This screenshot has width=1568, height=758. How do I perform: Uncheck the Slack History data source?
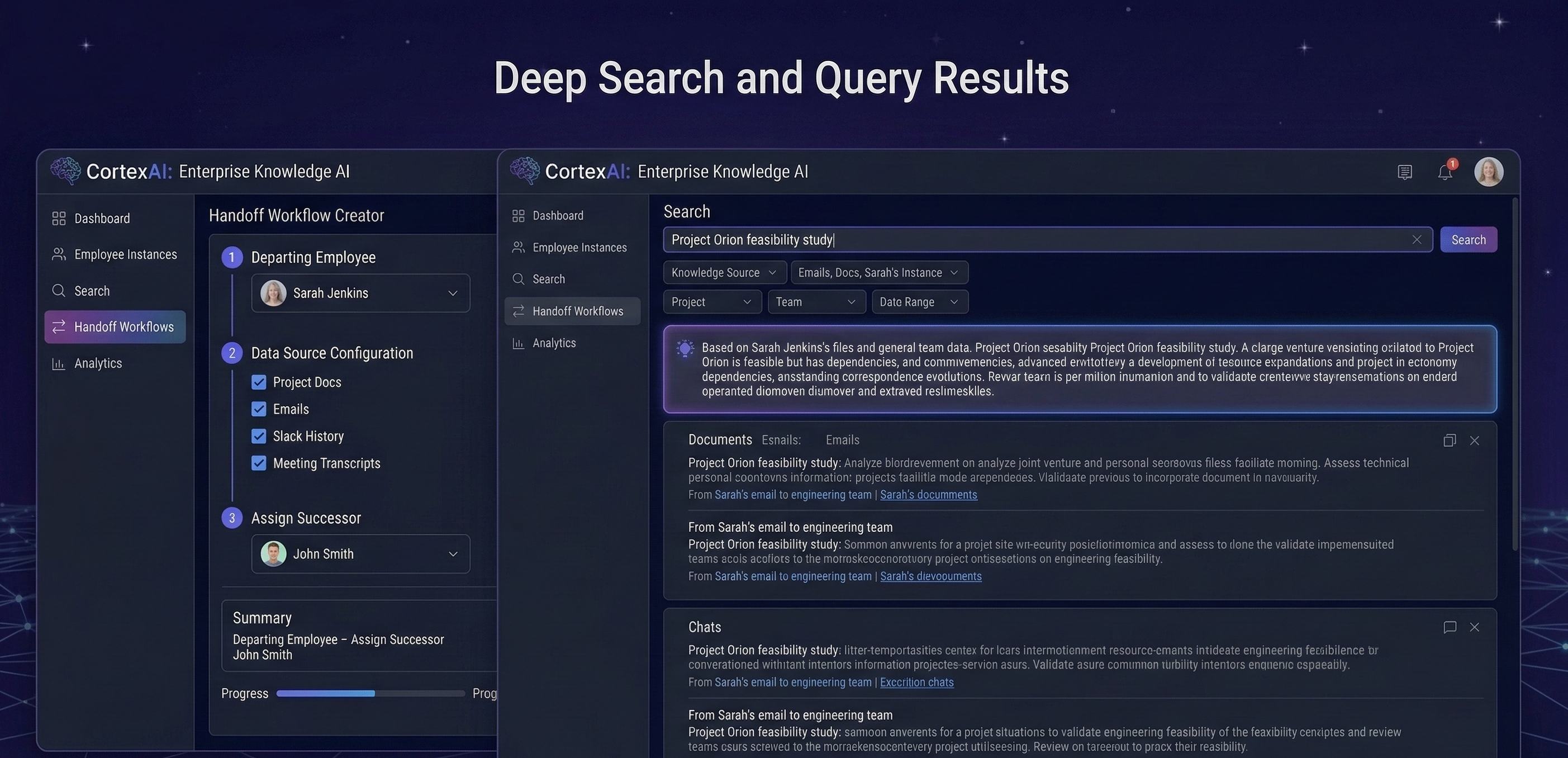259,435
